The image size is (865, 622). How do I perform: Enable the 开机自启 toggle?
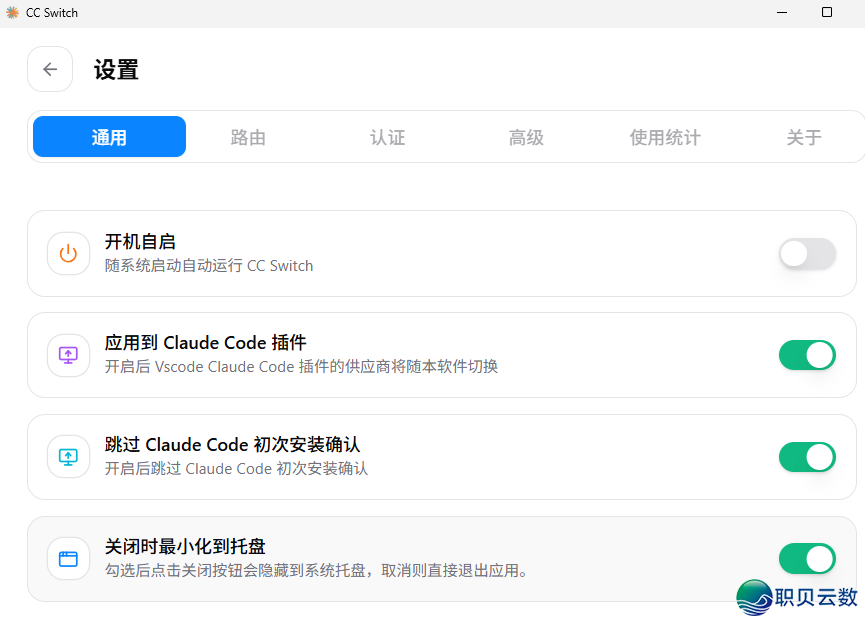pos(807,254)
